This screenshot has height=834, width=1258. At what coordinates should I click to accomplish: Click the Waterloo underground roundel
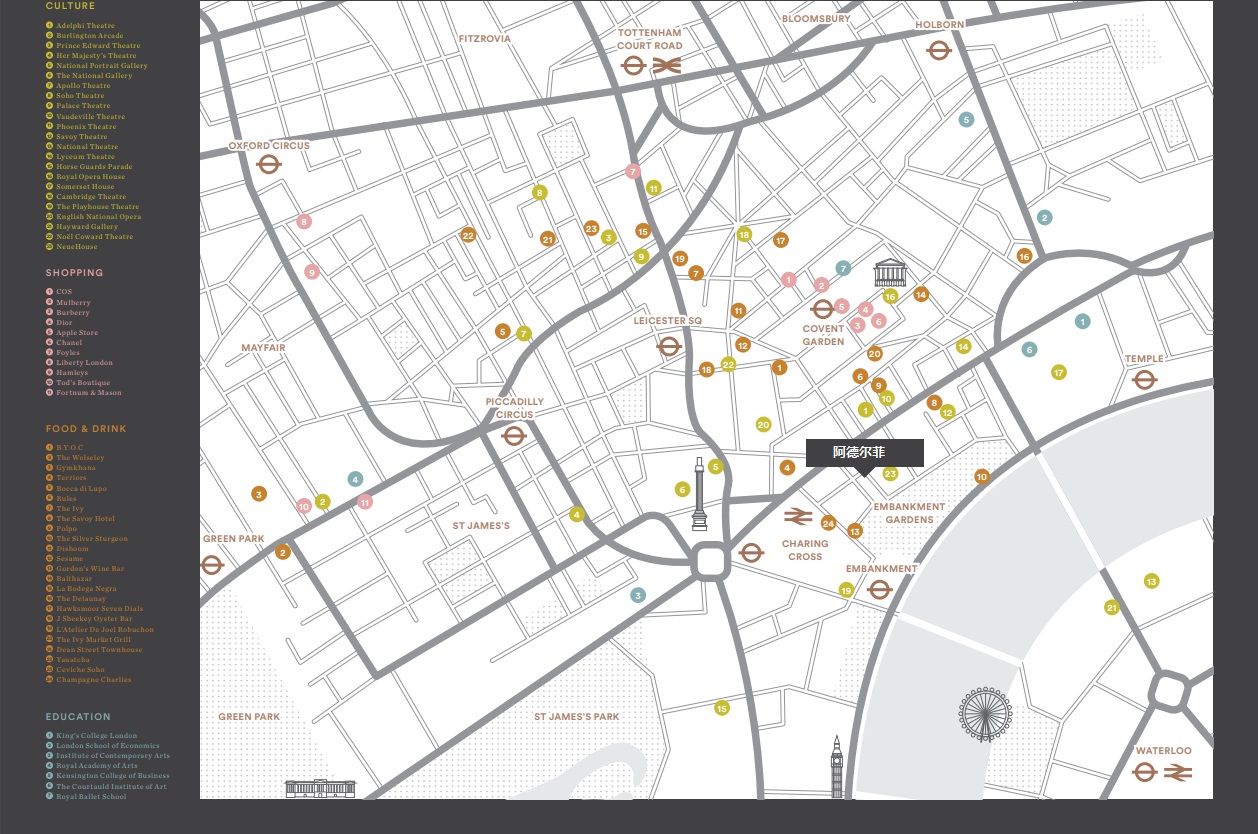click(x=1145, y=772)
